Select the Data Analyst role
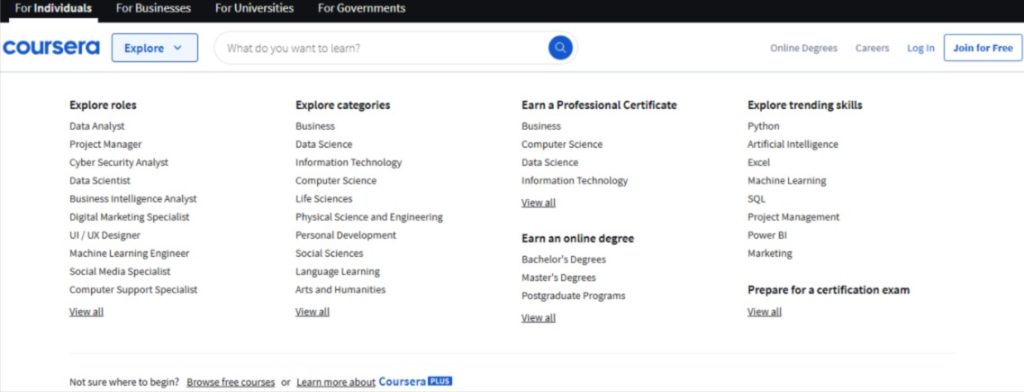The image size is (1024, 392). click(x=97, y=126)
